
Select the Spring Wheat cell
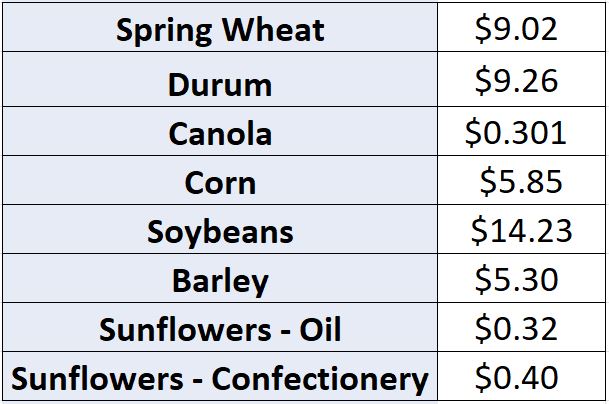[220, 27]
